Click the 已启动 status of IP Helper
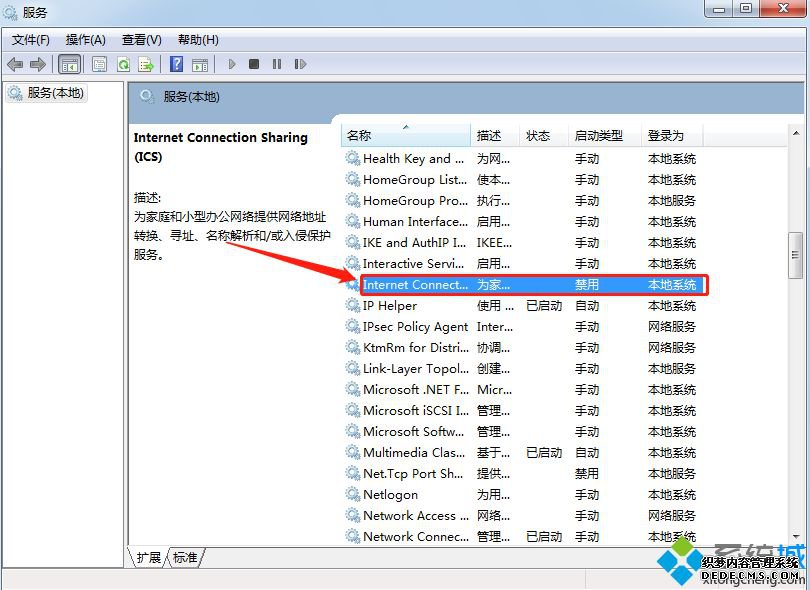 543,306
